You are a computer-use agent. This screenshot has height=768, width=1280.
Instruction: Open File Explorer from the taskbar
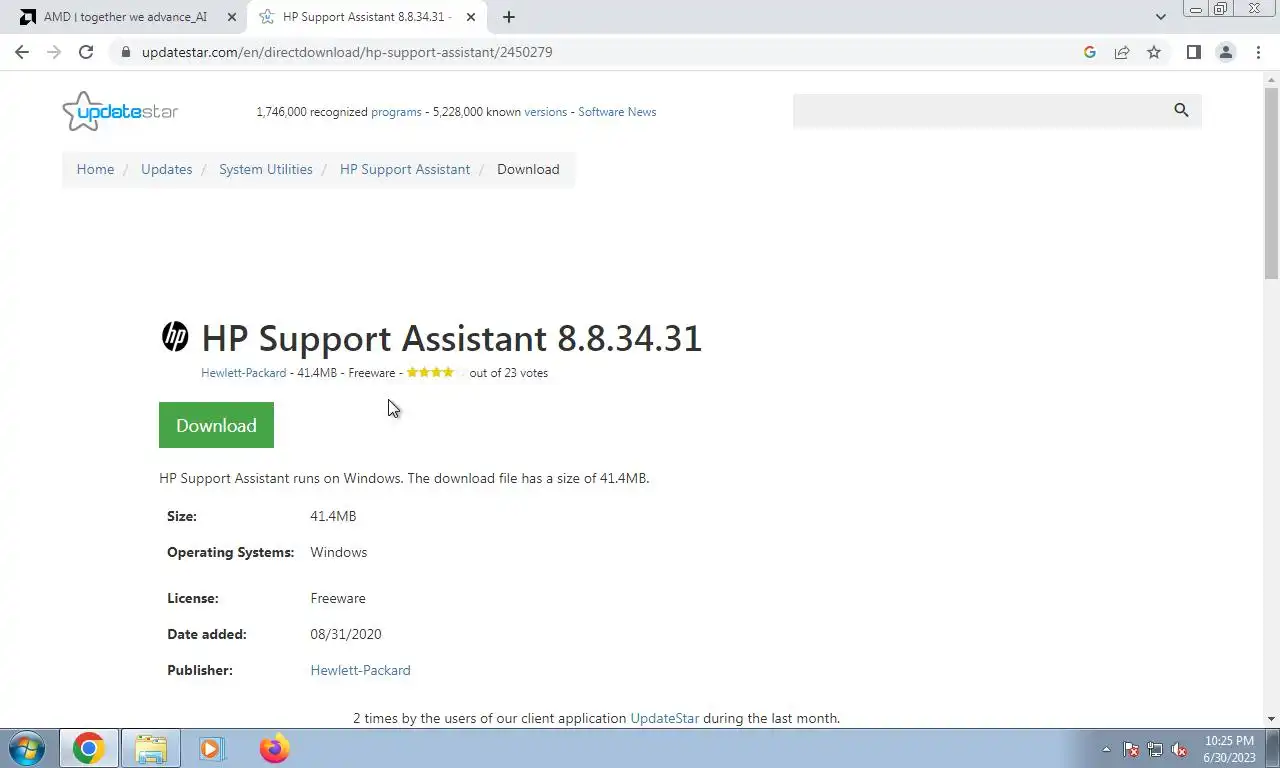tap(151, 748)
